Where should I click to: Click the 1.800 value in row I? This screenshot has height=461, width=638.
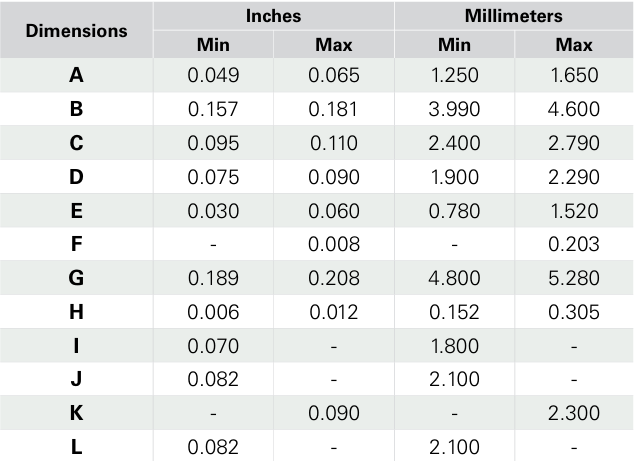click(x=454, y=347)
